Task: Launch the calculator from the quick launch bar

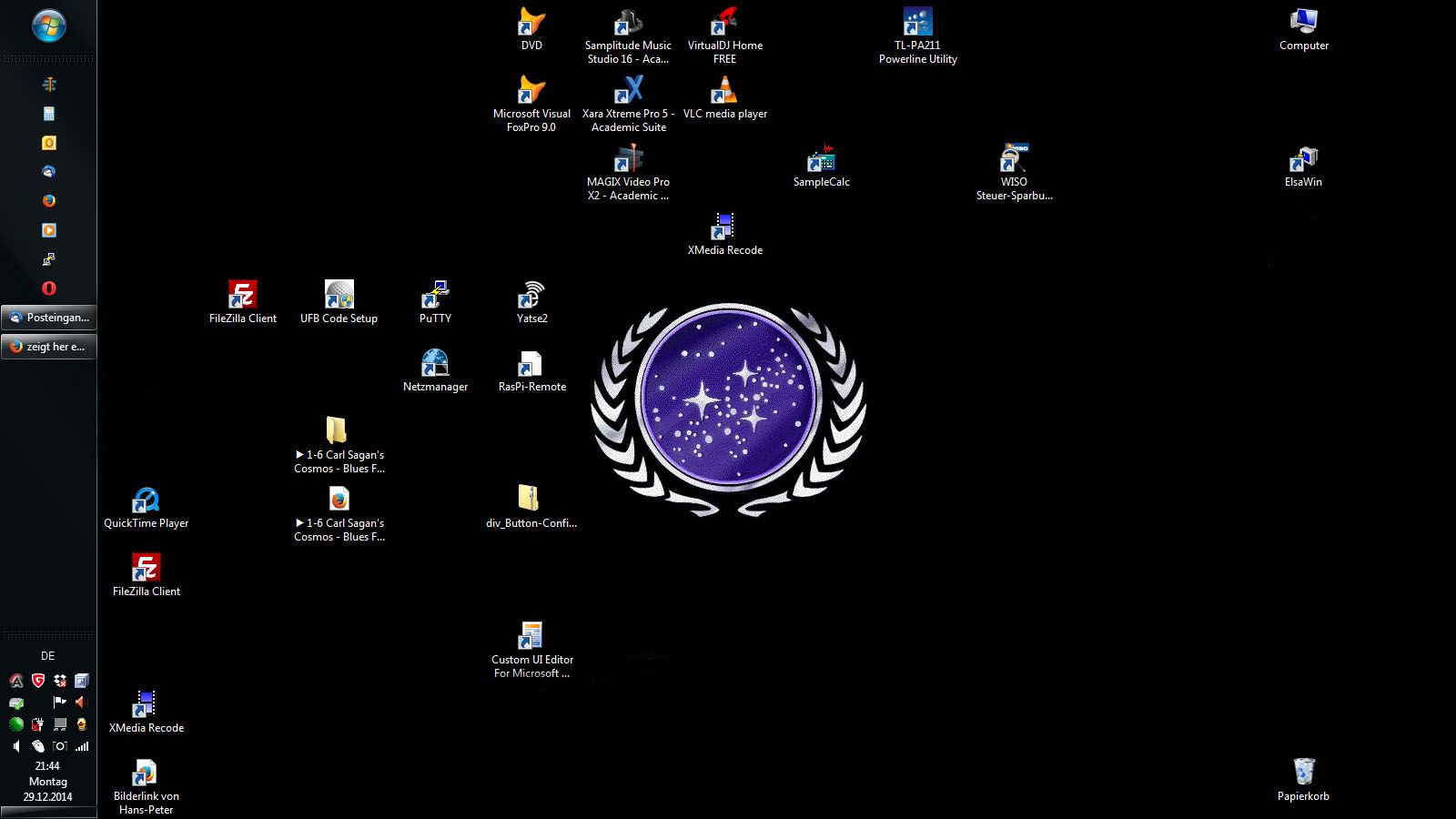Action: [x=49, y=114]
